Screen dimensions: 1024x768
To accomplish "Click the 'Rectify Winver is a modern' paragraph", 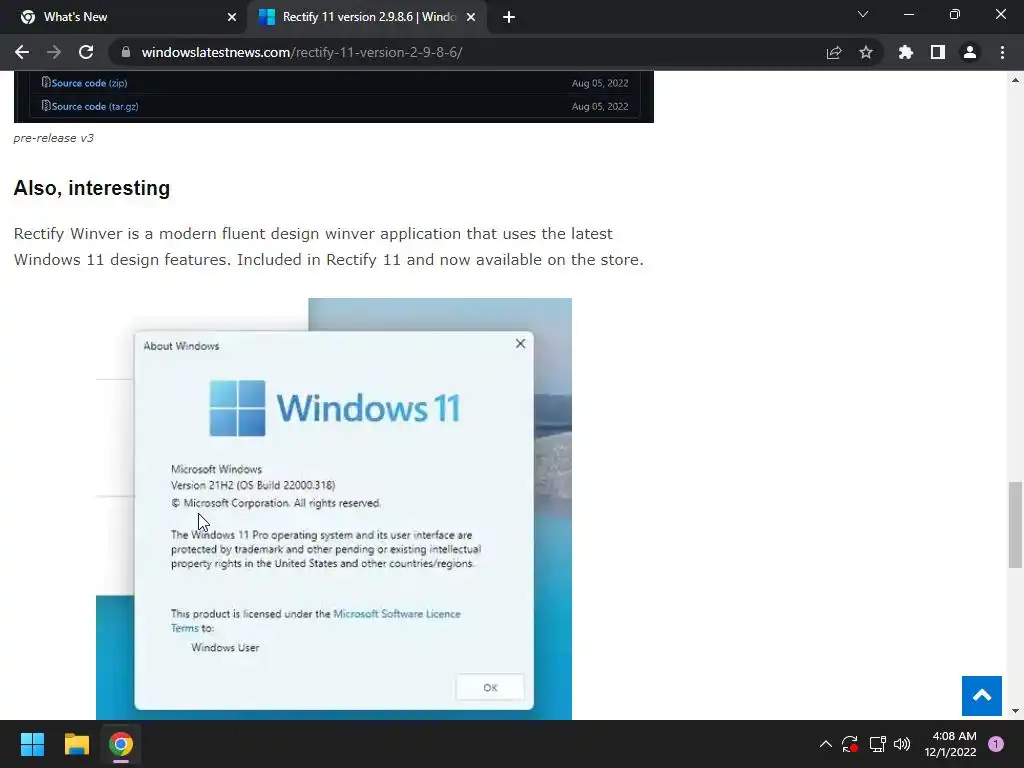I will 328,247.
